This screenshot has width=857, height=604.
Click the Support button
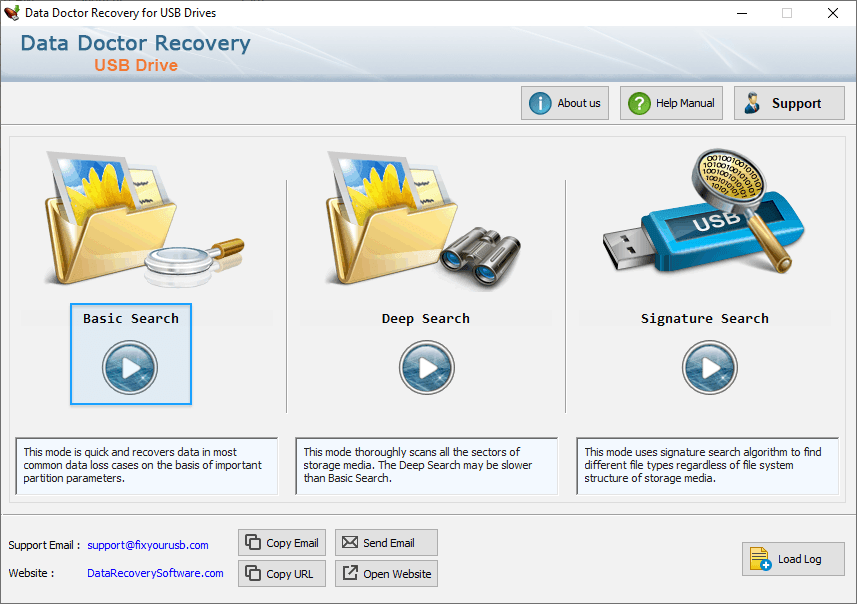789,103
